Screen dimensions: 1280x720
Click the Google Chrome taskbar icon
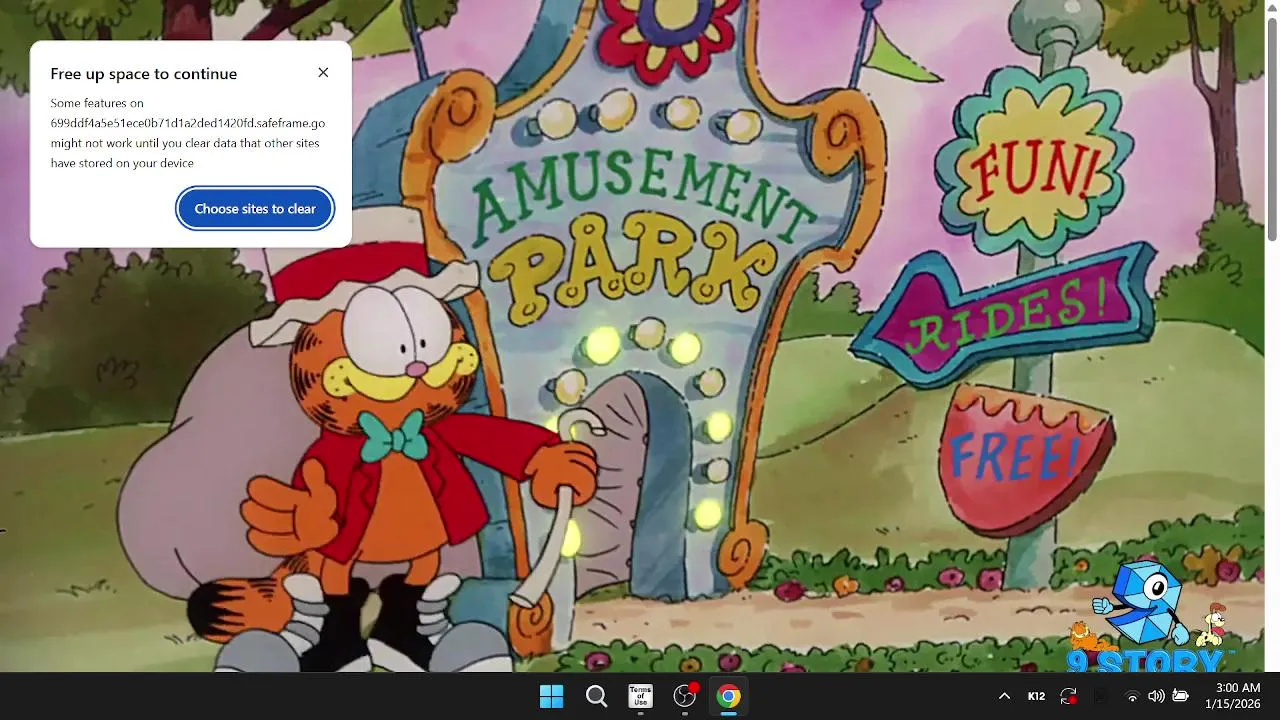pos(729,696)
